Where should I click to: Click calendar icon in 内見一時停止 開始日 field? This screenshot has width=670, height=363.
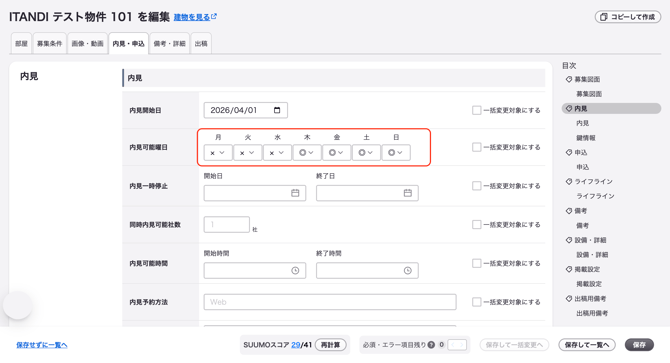(295, 193)
